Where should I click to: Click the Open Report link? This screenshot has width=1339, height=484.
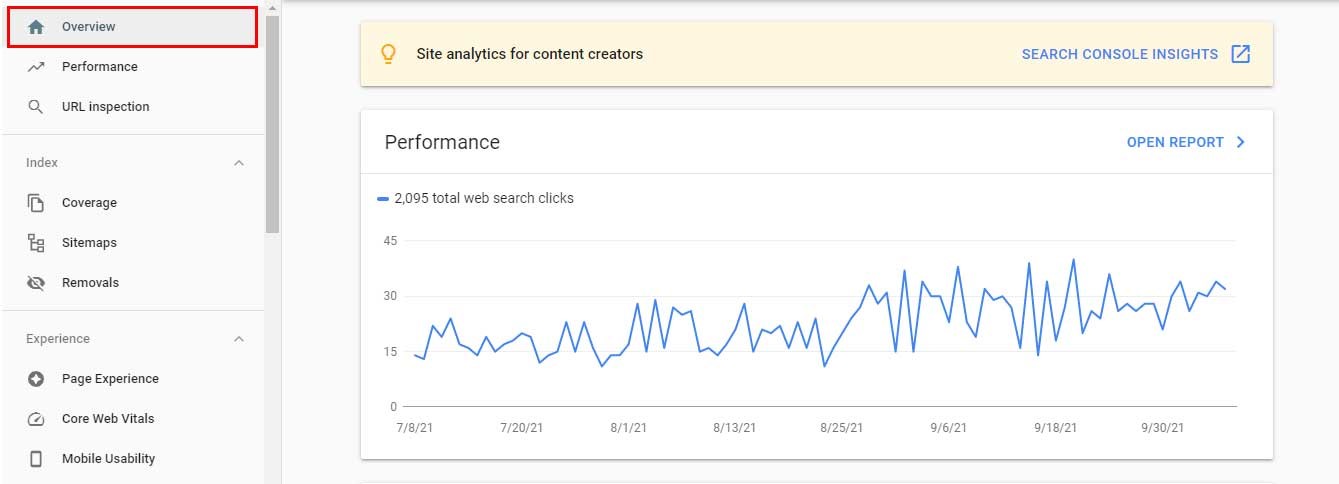(x=1175, y=142)
